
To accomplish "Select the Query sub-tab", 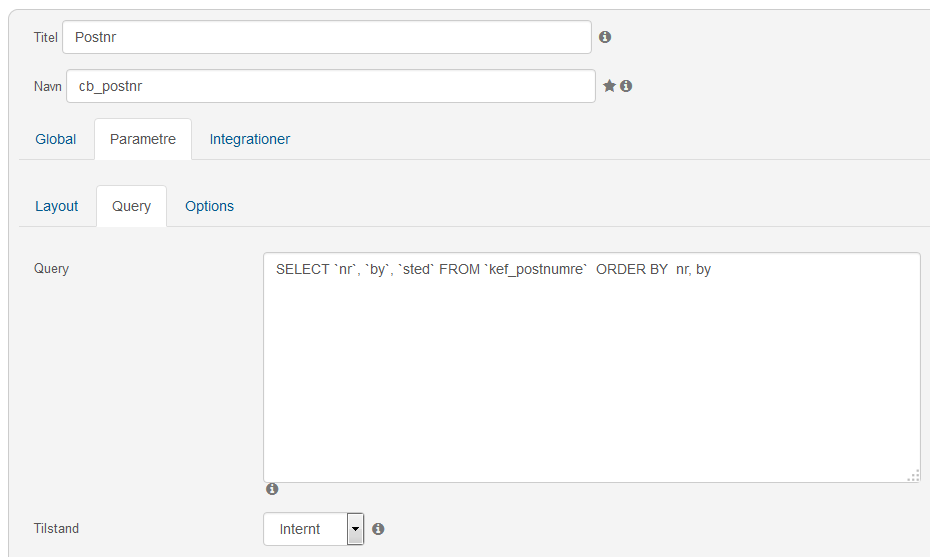I will (132, 206).
